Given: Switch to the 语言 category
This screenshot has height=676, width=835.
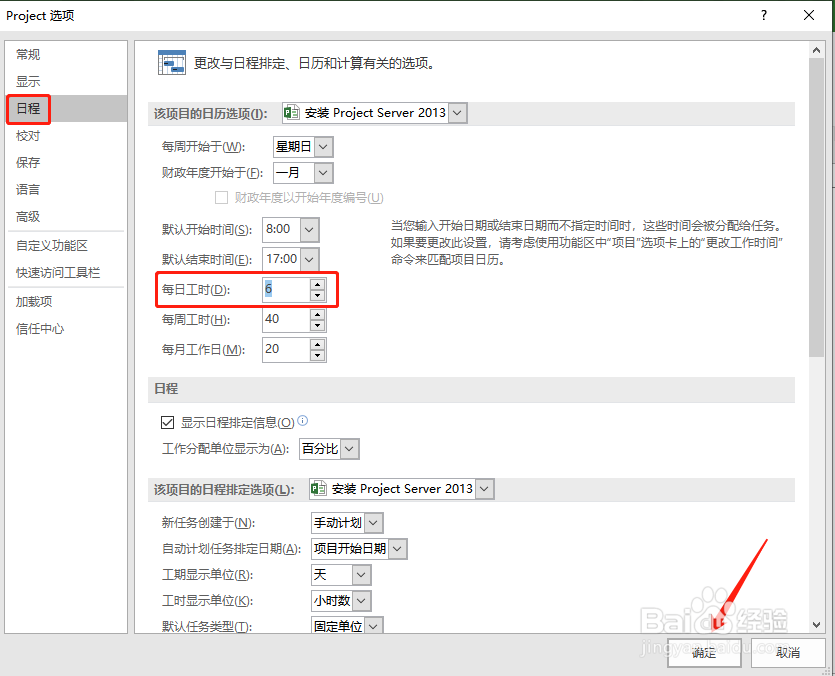Looking at the screenshot, I should pos(67,190).
